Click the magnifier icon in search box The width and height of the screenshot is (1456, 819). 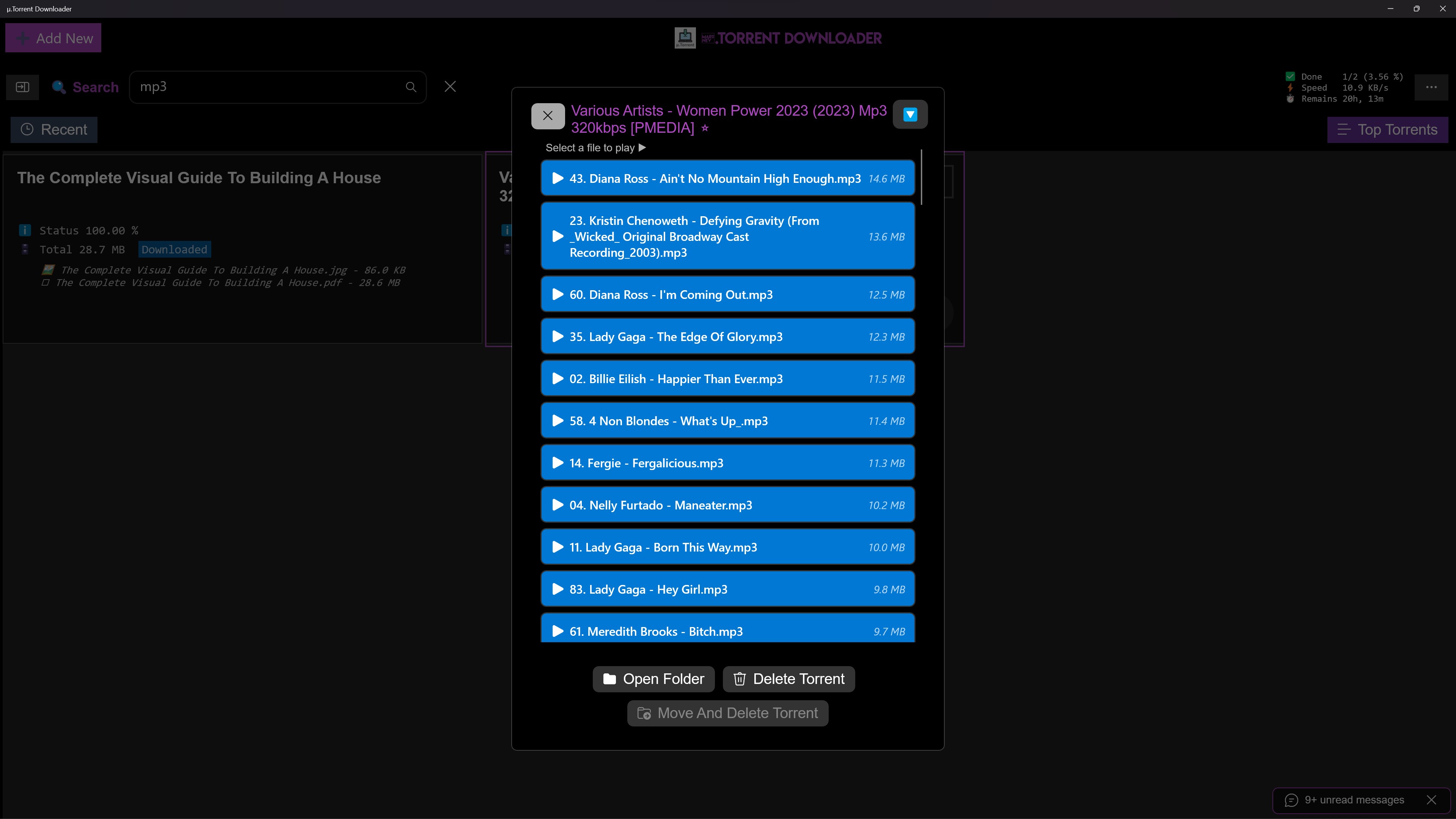tap(411, 87)
